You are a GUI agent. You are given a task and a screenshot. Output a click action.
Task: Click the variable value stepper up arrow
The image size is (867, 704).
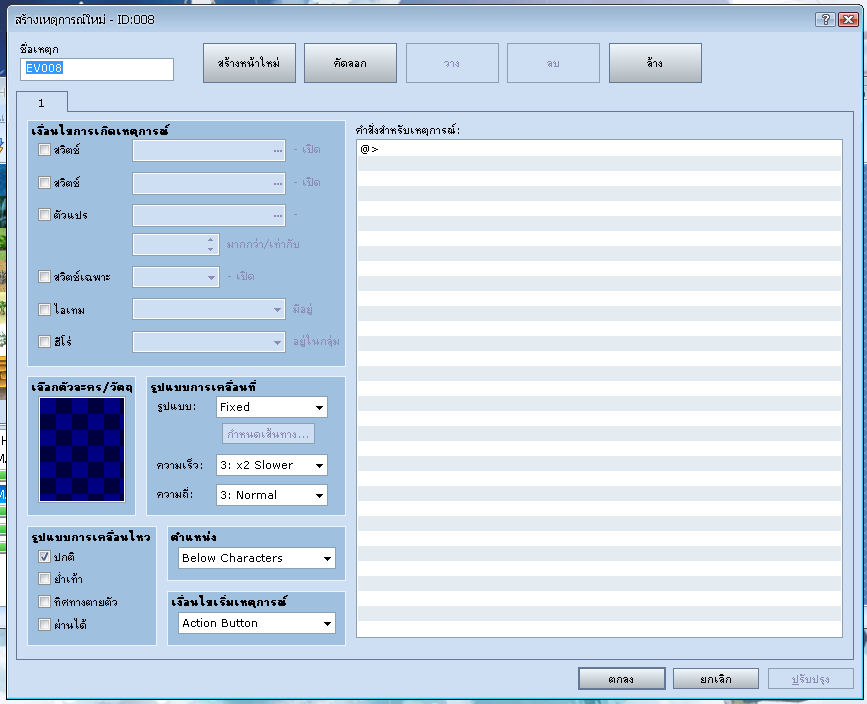pos(210,240)
